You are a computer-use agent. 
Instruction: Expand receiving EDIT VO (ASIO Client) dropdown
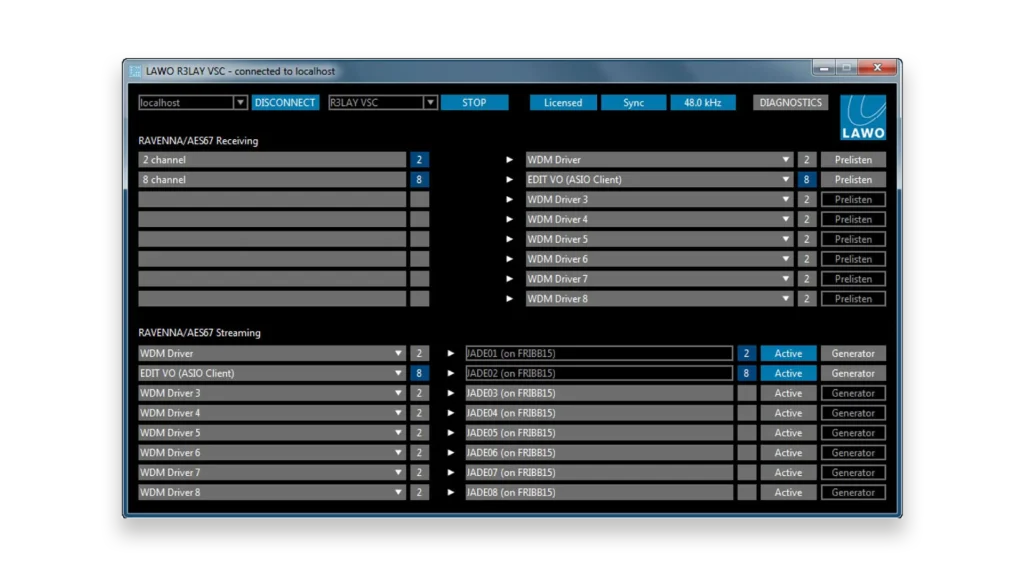(786, 180)
